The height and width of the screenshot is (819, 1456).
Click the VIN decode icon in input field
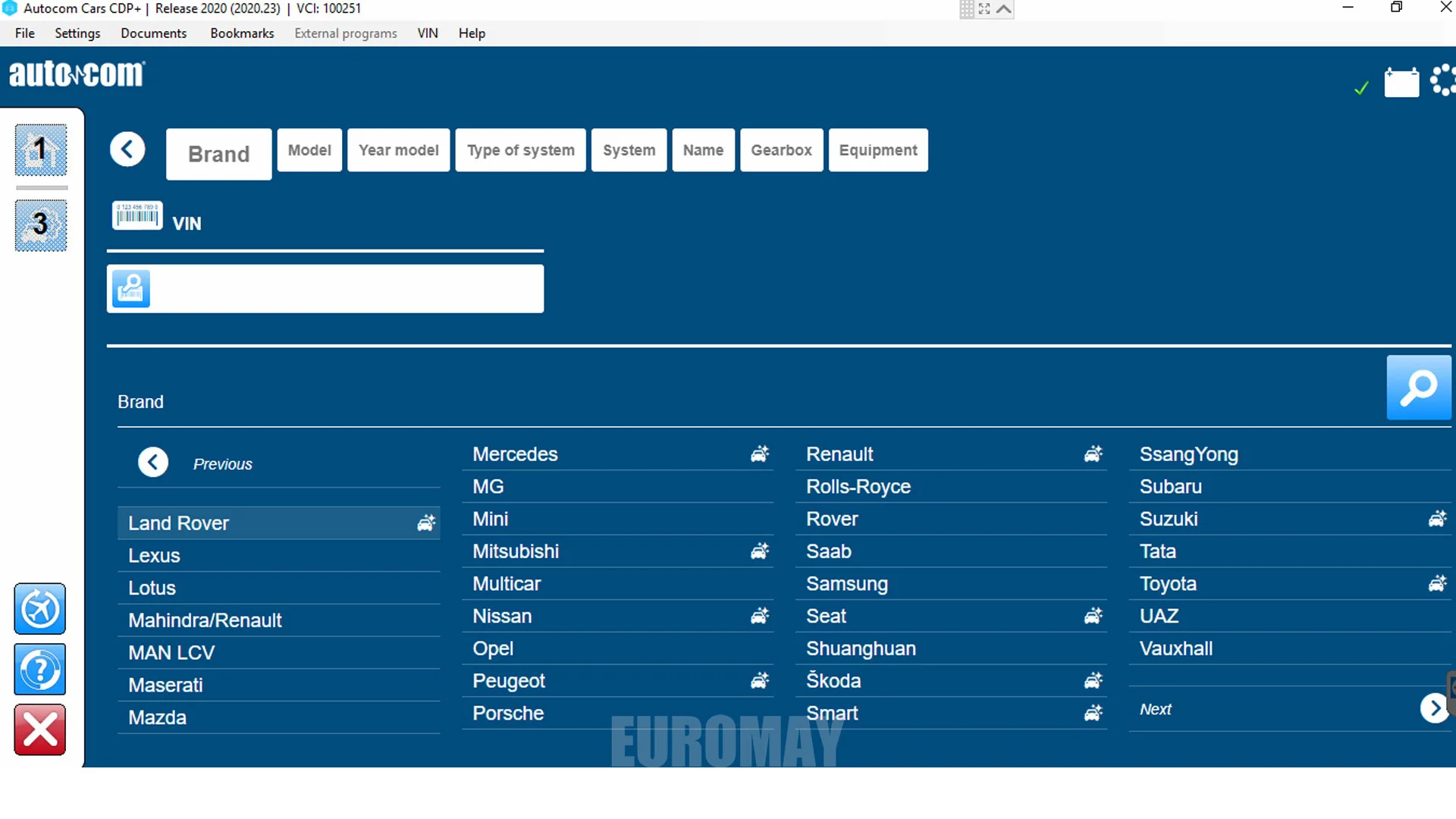click(x=131, y=289)
